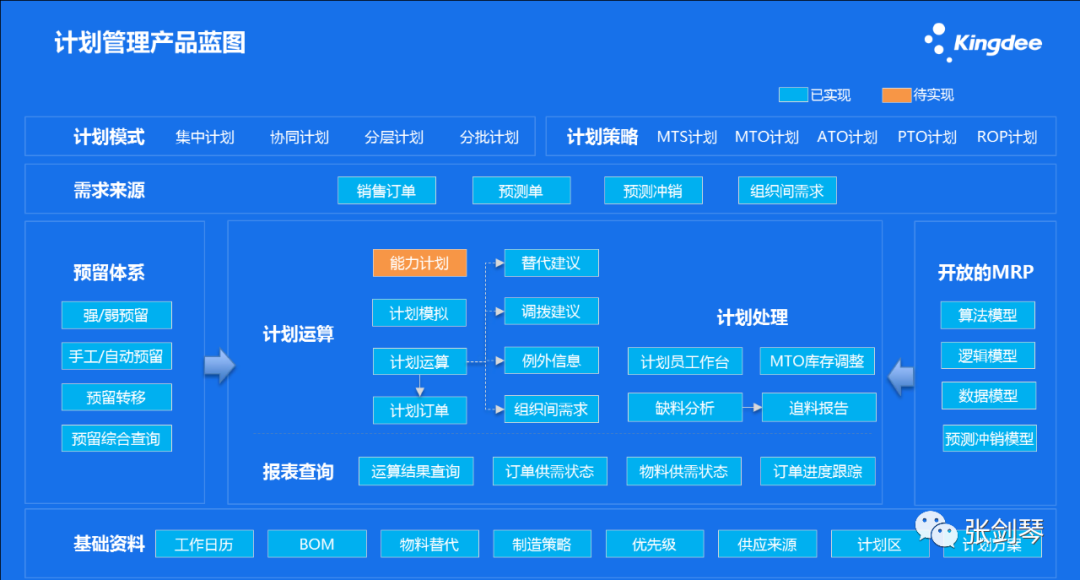Select the 强/弱预留 item
The image size is (1080, 580).
(116, 315)
